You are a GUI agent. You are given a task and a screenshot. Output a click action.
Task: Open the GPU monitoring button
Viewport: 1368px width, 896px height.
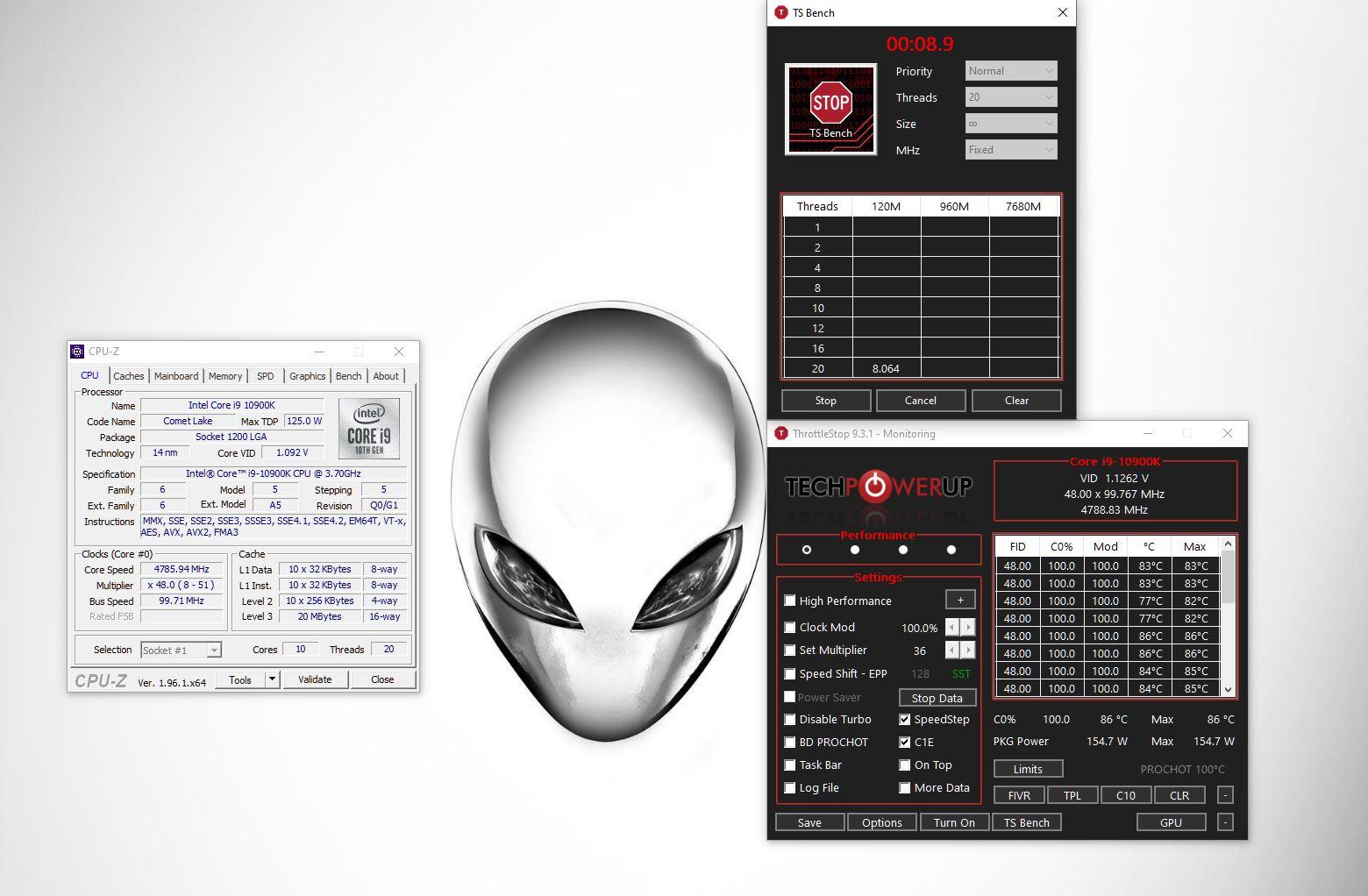coord(1172,822)
